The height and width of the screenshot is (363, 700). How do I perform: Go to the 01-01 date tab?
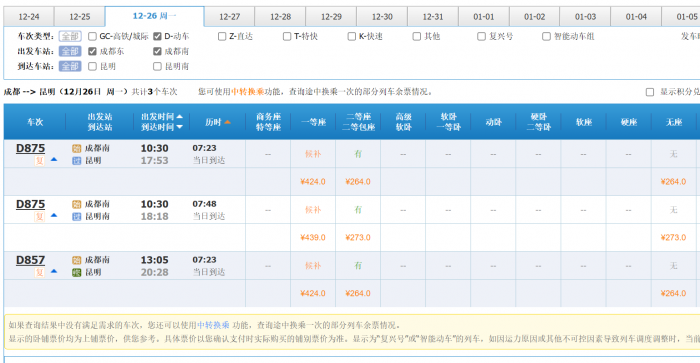click(x=484, y=17)
